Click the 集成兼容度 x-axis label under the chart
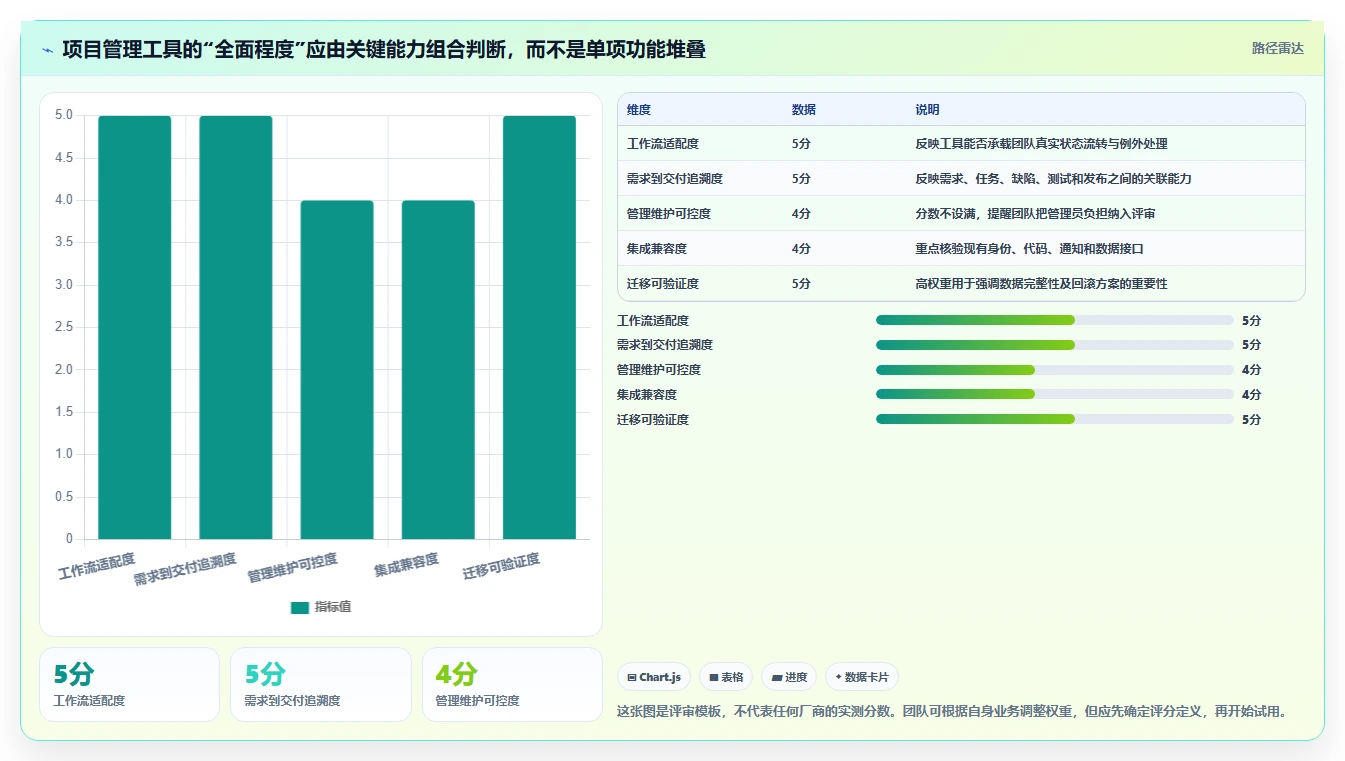1345x761 pixels. [x=406, y=564]
